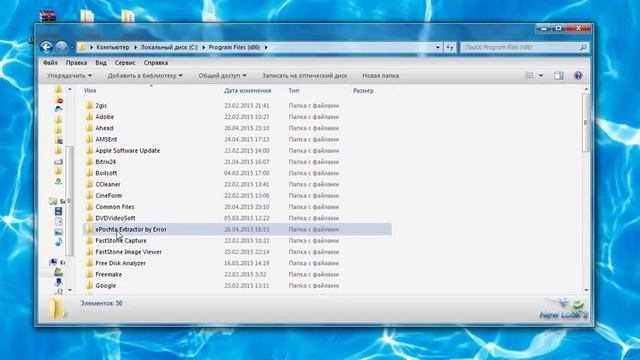Click the folder icon in the address bar
This screenshot has width=640, height=360.
click(x=82, y=47)
